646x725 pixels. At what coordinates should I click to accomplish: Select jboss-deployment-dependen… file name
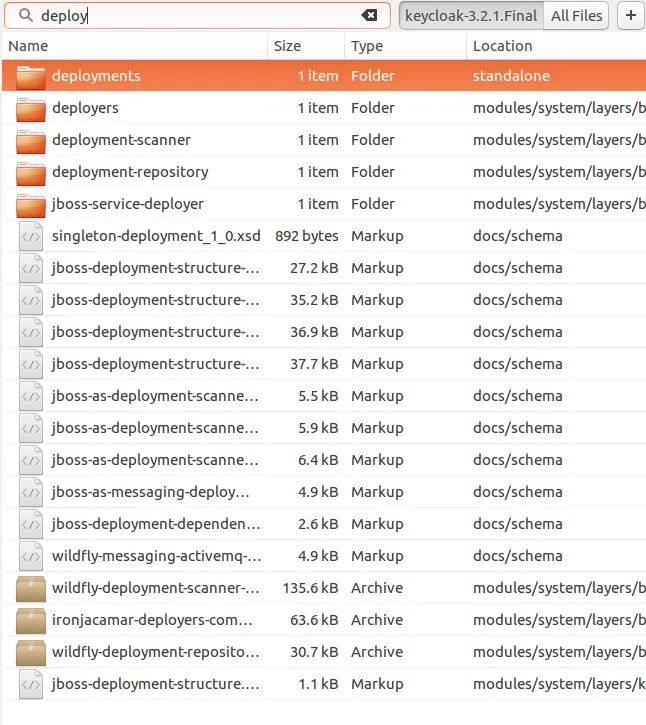(x=156, y=524)
